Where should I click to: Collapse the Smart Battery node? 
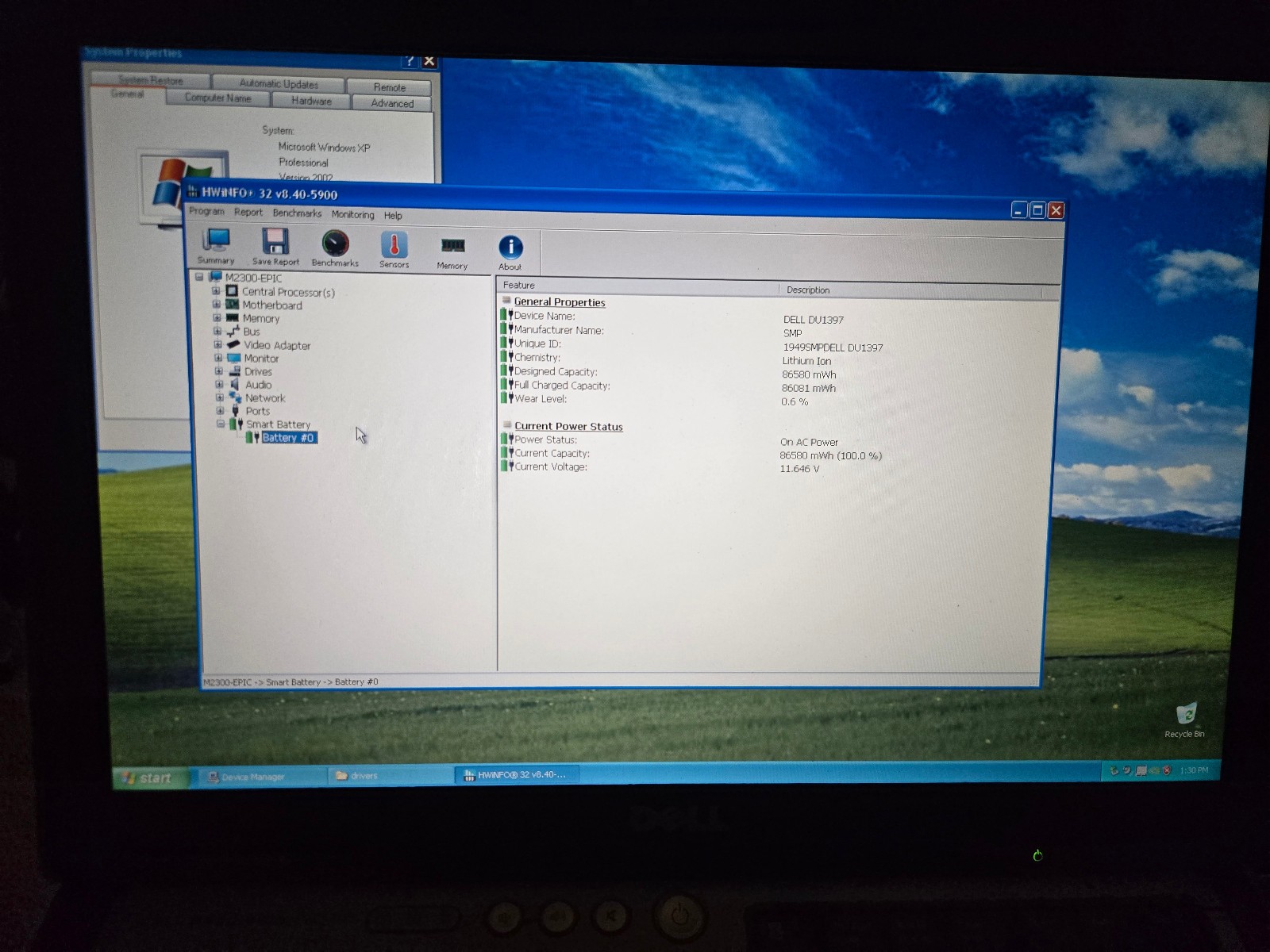point(221,424)
